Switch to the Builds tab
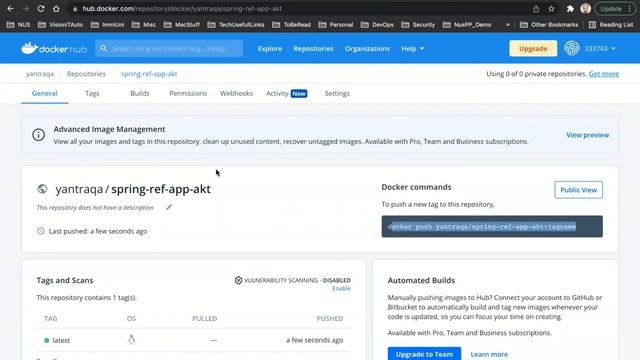This screenshot has height=360, width=640. (140, 93)
